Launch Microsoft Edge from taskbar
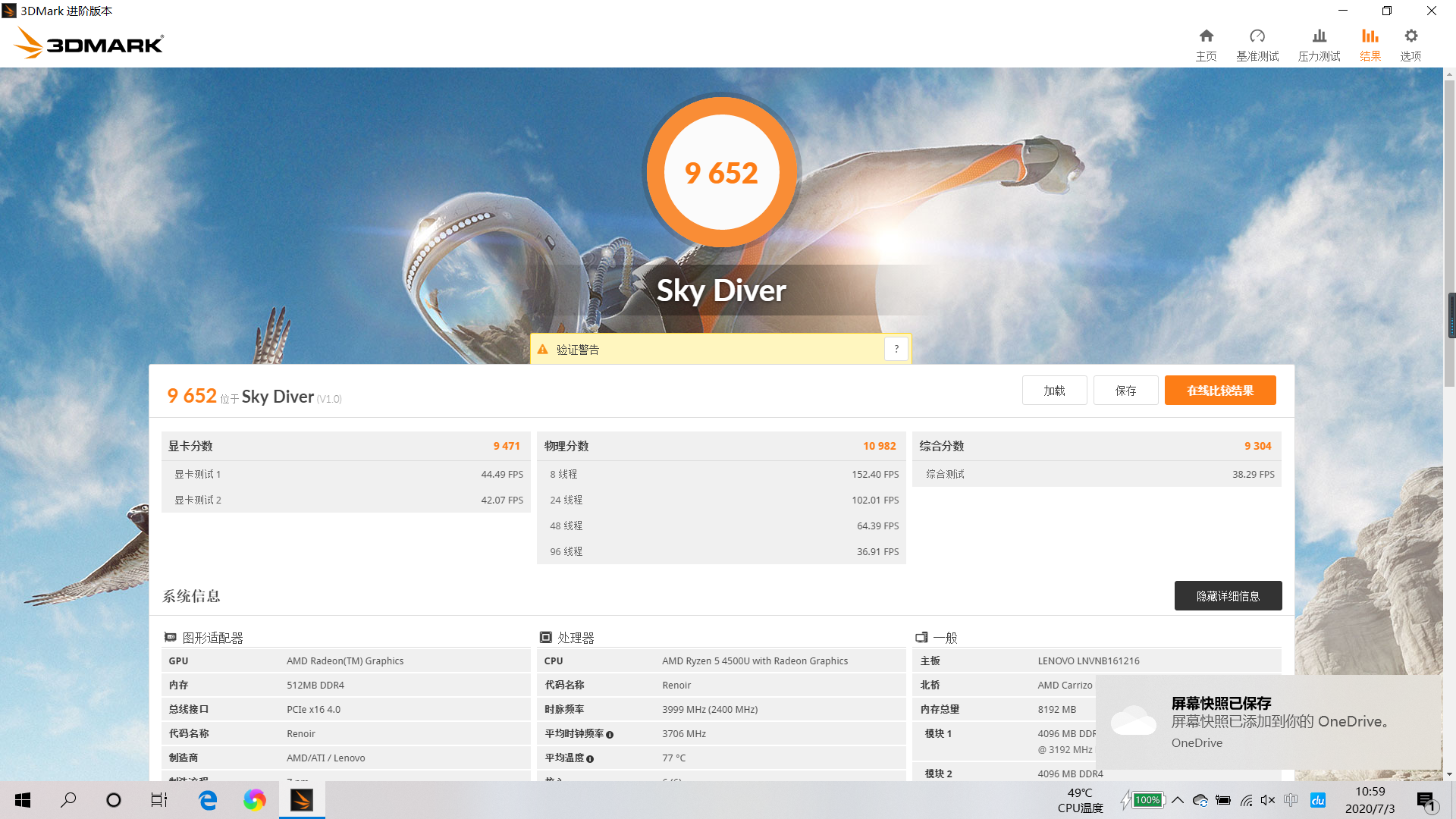 pyautogui.click(x=207, y=800)
